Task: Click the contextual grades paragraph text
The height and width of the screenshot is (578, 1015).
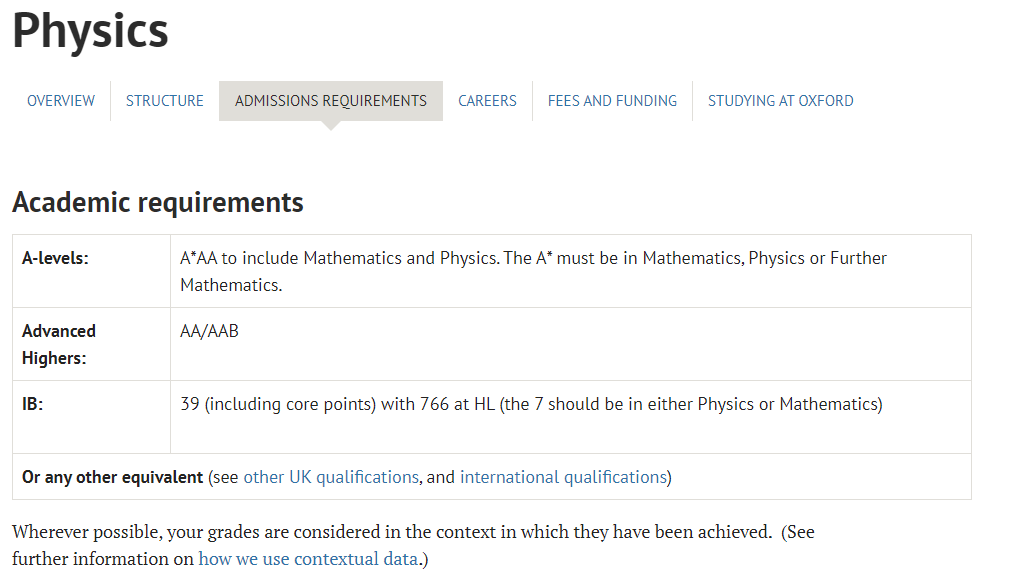Action: (x=413, y=545)
